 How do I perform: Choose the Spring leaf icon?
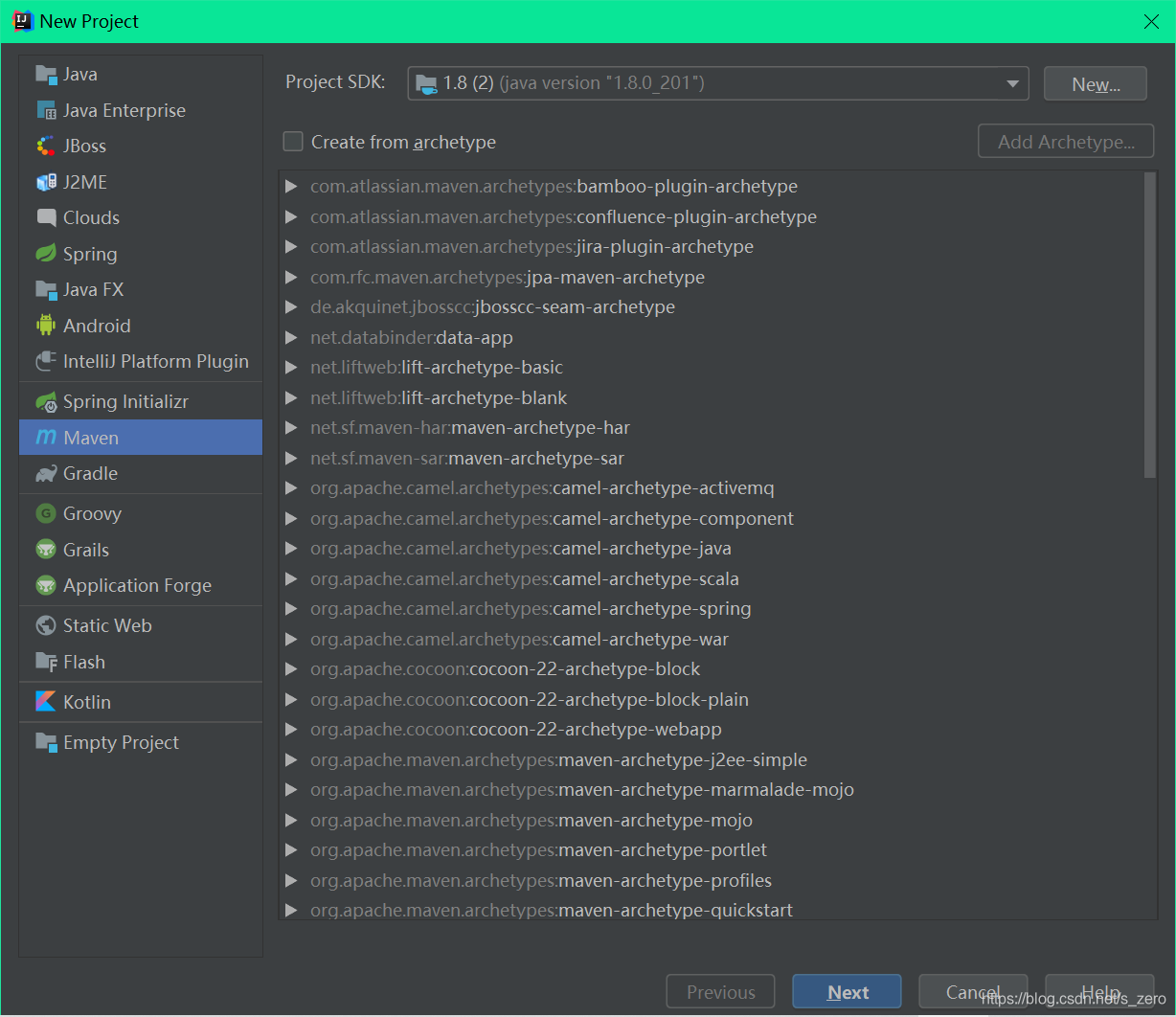click(46, 254)
